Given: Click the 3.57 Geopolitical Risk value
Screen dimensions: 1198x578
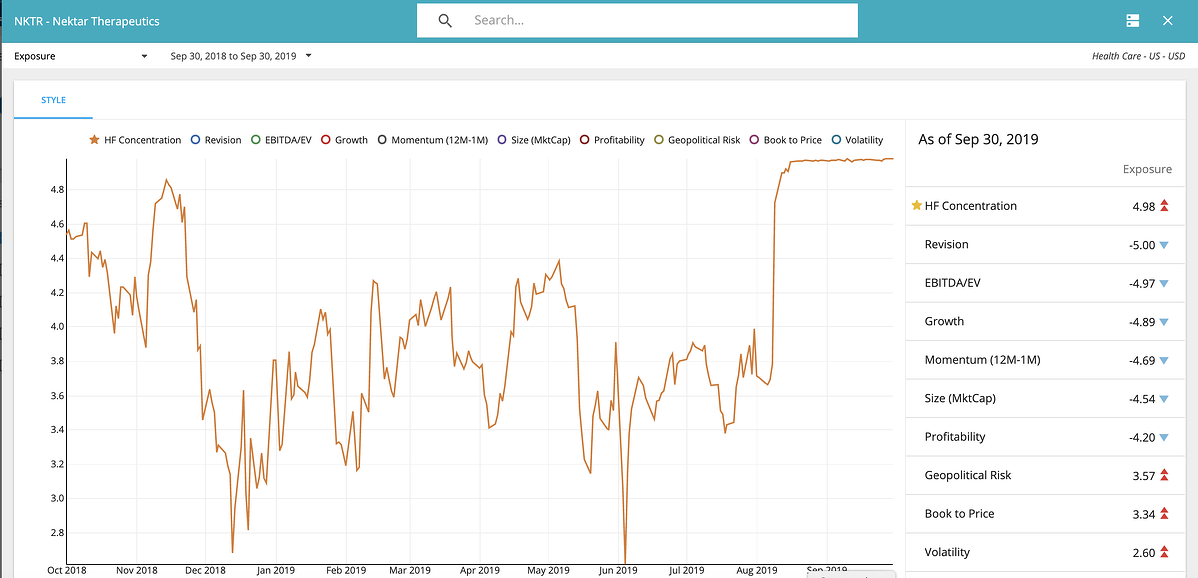Looking at the screenshot, I should [x=1144, y=475].
